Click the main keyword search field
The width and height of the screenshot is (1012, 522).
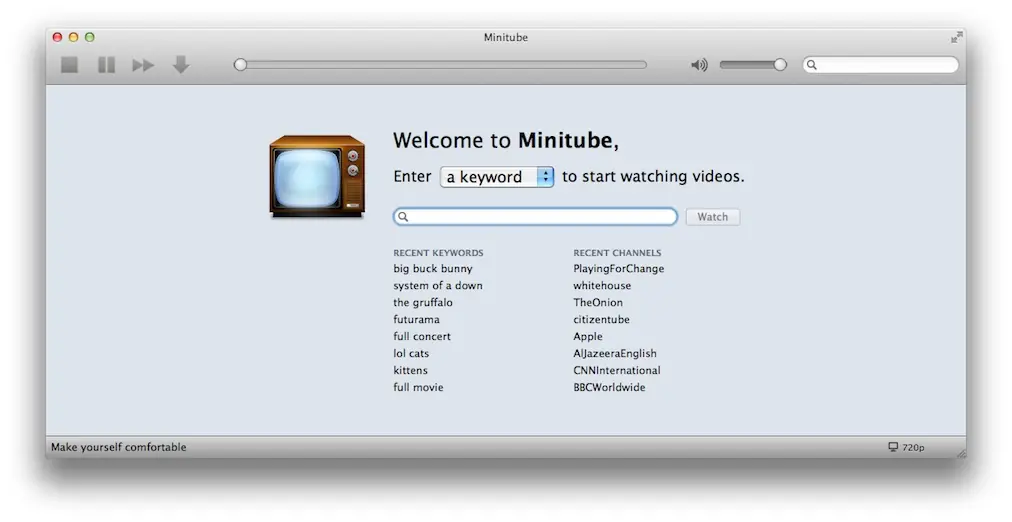pos(536,217)
